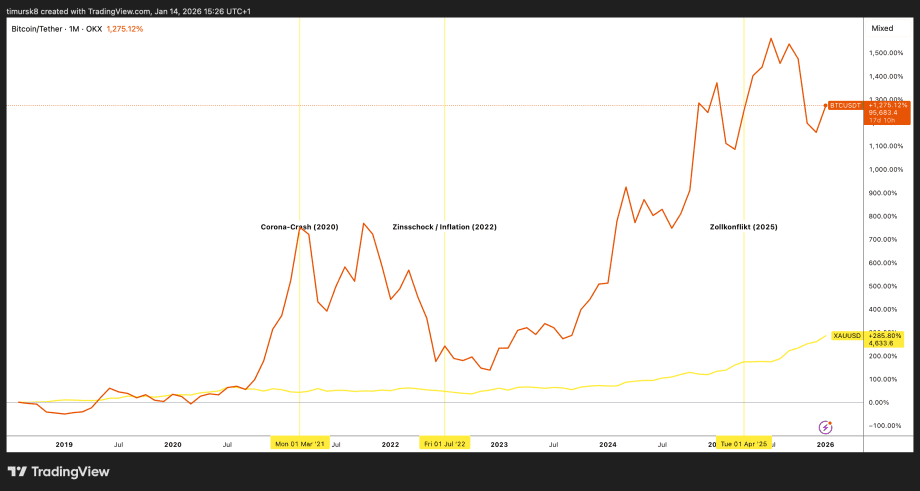Click the Bitcoin/Tether symbol title
Image resolution: width=920 pixels, height=491 pixels.
[x=38, y=29]
